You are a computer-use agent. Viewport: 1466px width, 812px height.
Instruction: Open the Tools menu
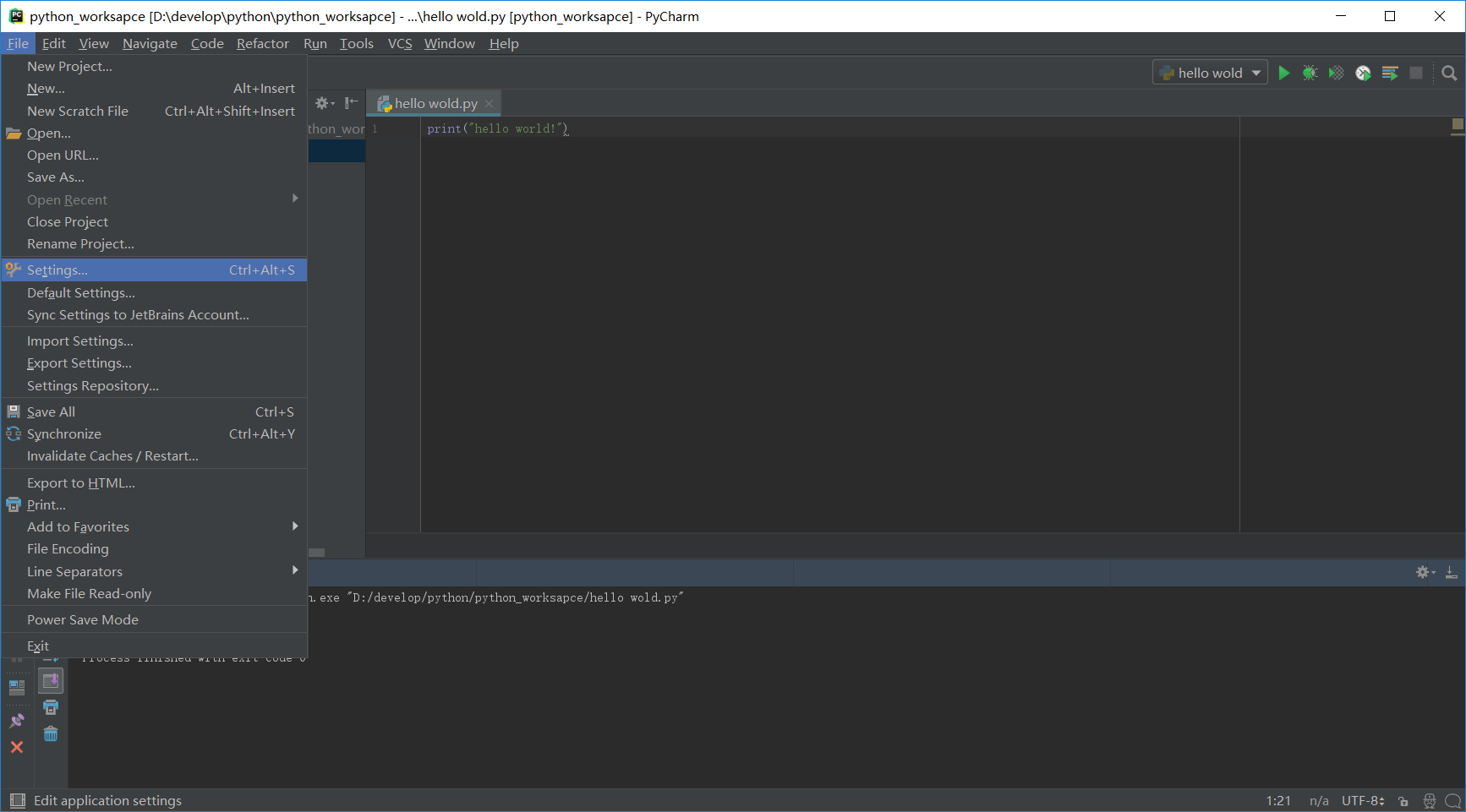tap(356, 43)
